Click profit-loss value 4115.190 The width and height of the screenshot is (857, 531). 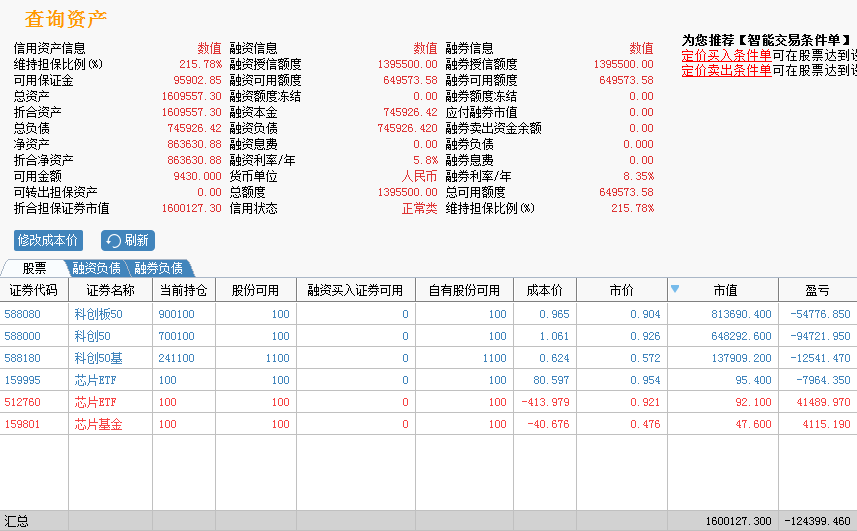tap(826, 424)
